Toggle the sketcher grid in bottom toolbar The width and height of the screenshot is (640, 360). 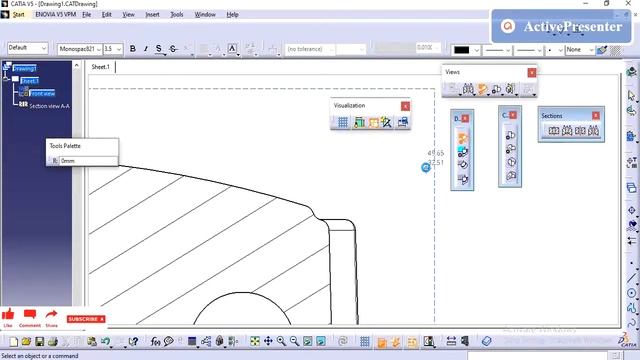(x=365, y=341)
